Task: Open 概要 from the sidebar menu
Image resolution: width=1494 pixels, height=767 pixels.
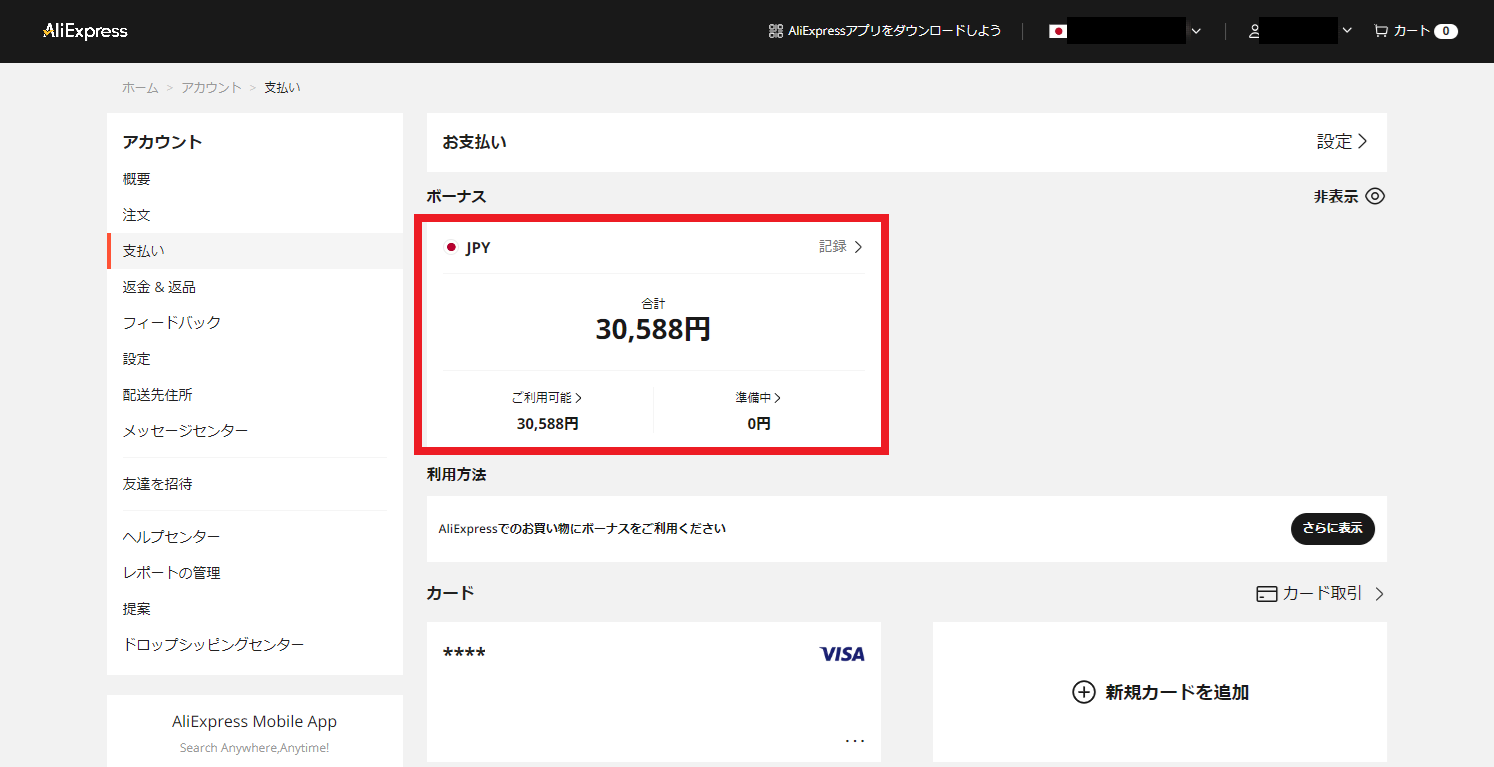Action: 136,178
